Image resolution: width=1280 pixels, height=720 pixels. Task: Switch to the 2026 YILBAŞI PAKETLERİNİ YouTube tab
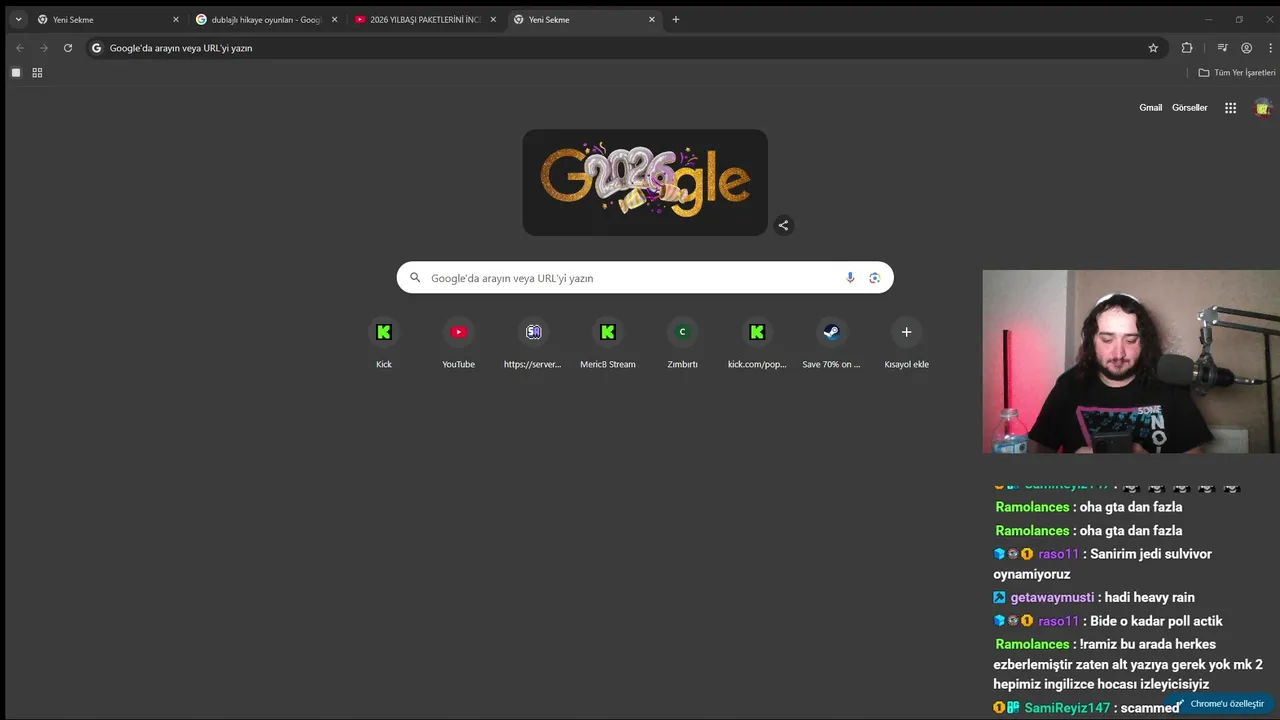424,19
